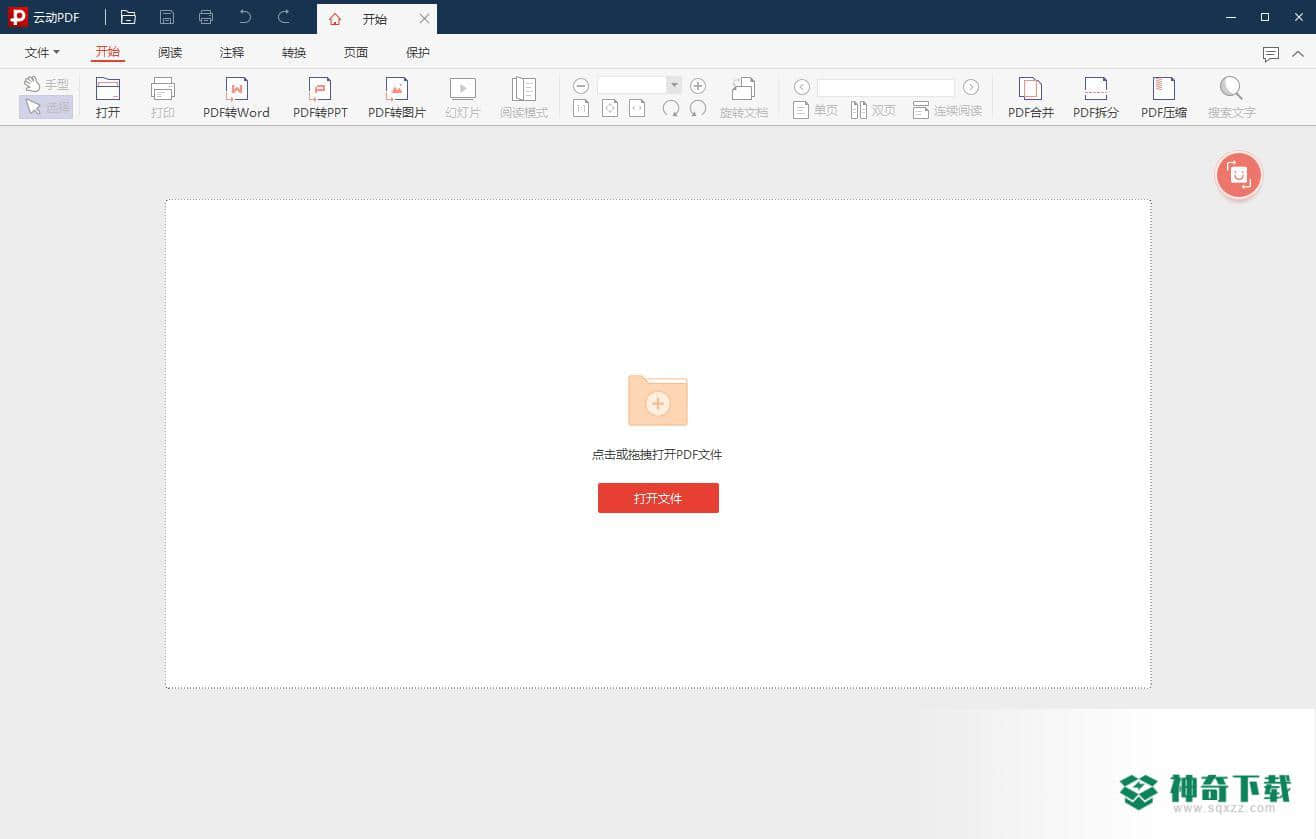Viewport: 1316px width, 839px height.
Task: Open the feedback comment icon
Action: [1271, 54]
